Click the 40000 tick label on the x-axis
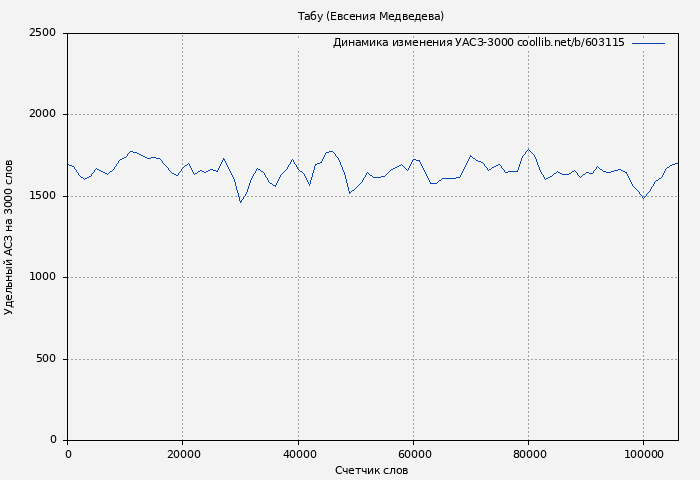Viewport: 700px width, 480px height. click(x=298, y=455)
